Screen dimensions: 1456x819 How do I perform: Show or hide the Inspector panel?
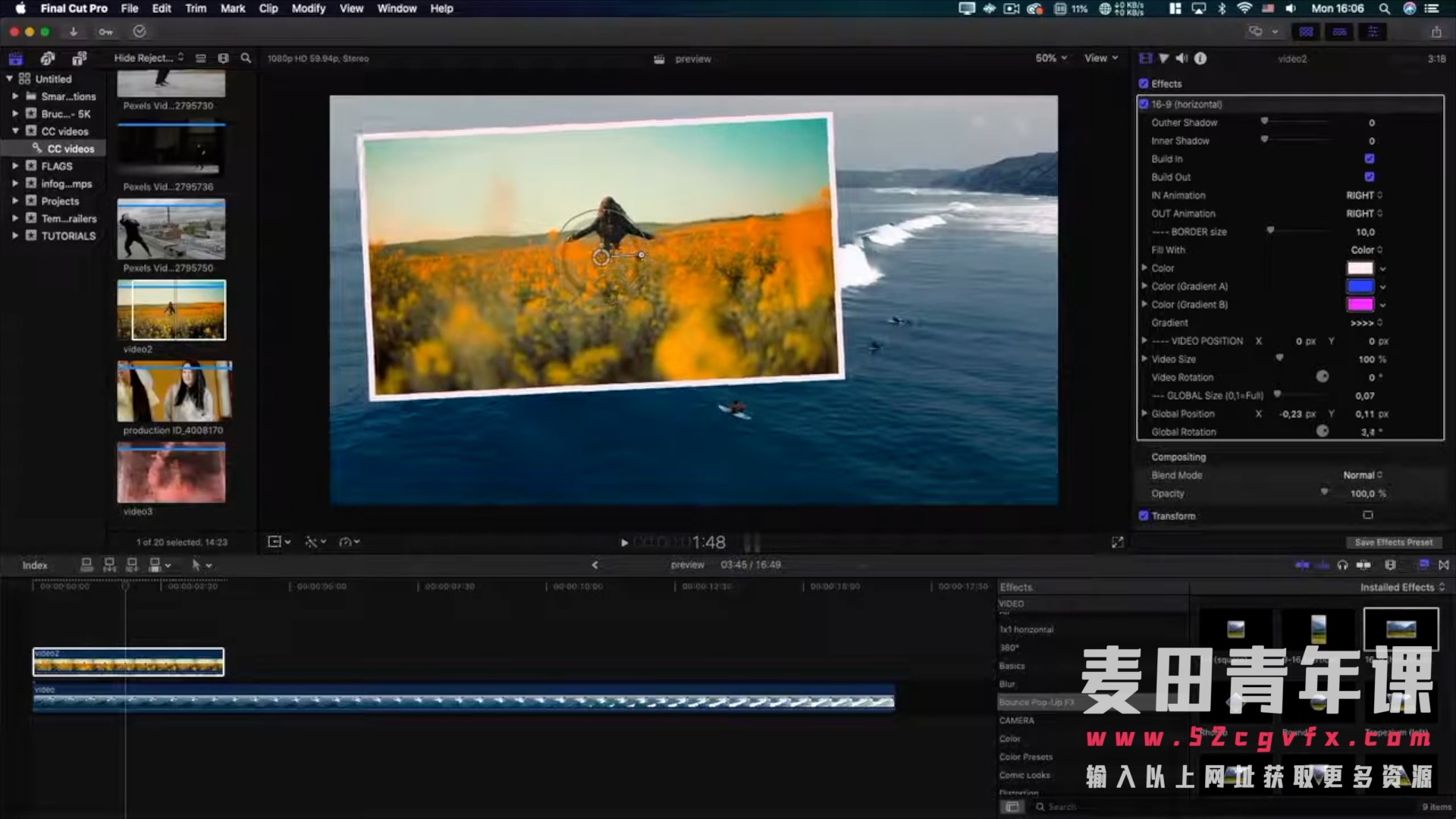[1373, 32]
